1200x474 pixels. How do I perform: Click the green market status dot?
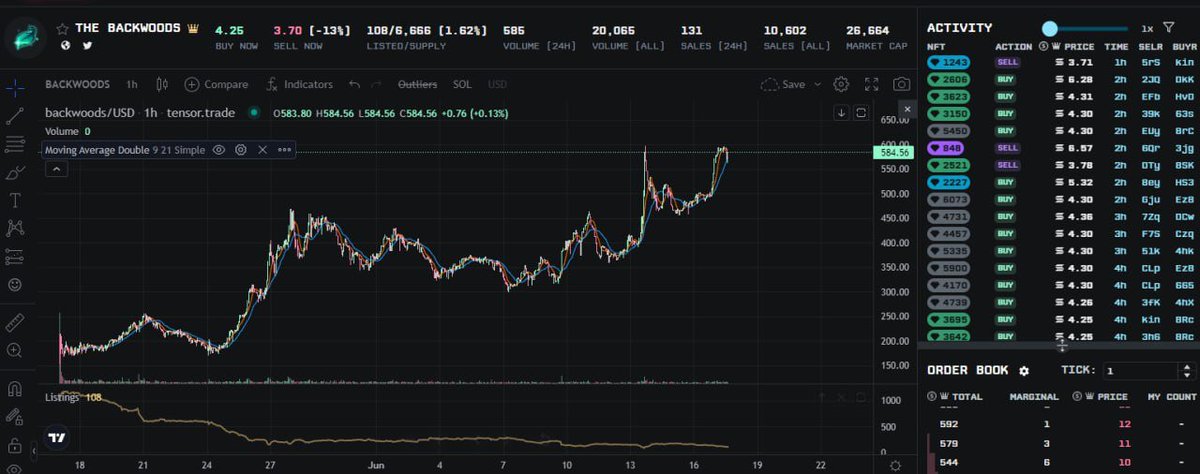point(254,113)
